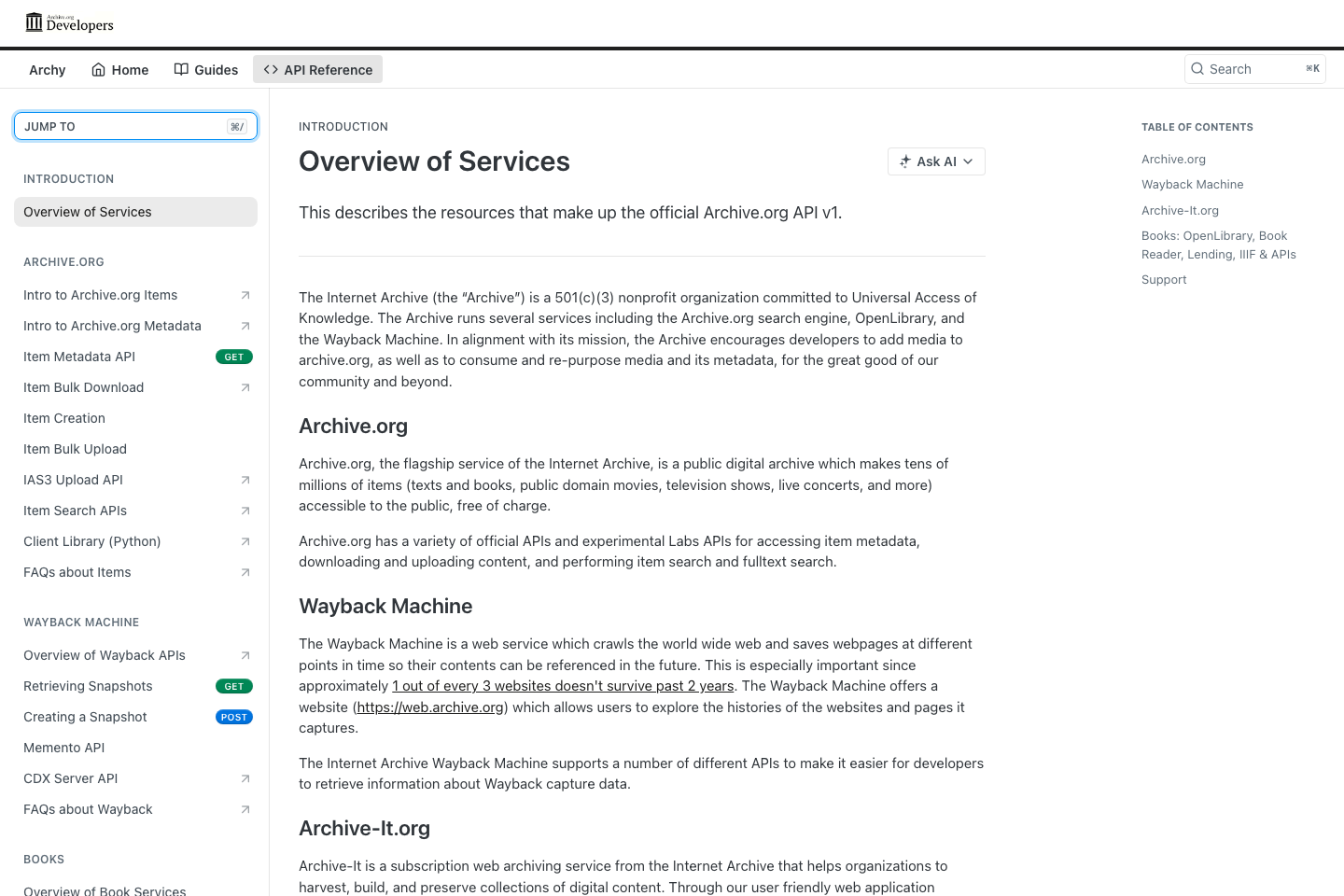Screen dimensions: 1344x896
Task: Open the Ask AI dropdown
Action: pyautogui.click(x=968, y=161)
